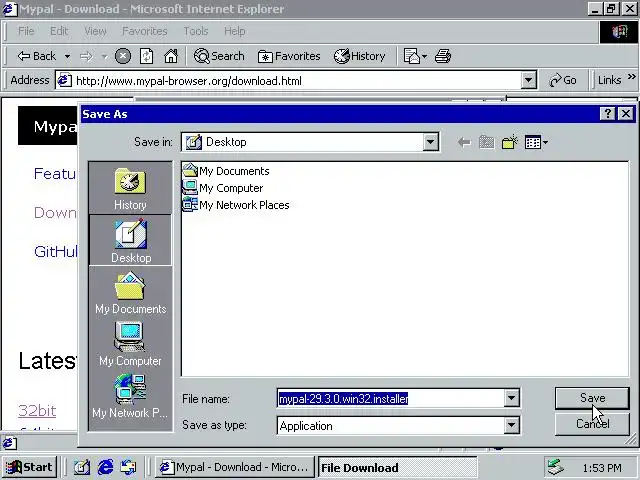Click the page icon in address bar

[64, 80]
